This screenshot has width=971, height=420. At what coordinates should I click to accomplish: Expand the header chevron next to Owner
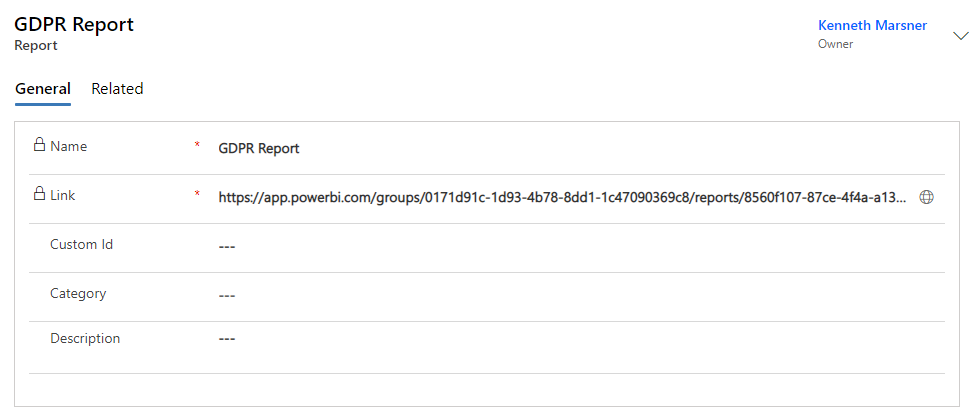point(960,36)
